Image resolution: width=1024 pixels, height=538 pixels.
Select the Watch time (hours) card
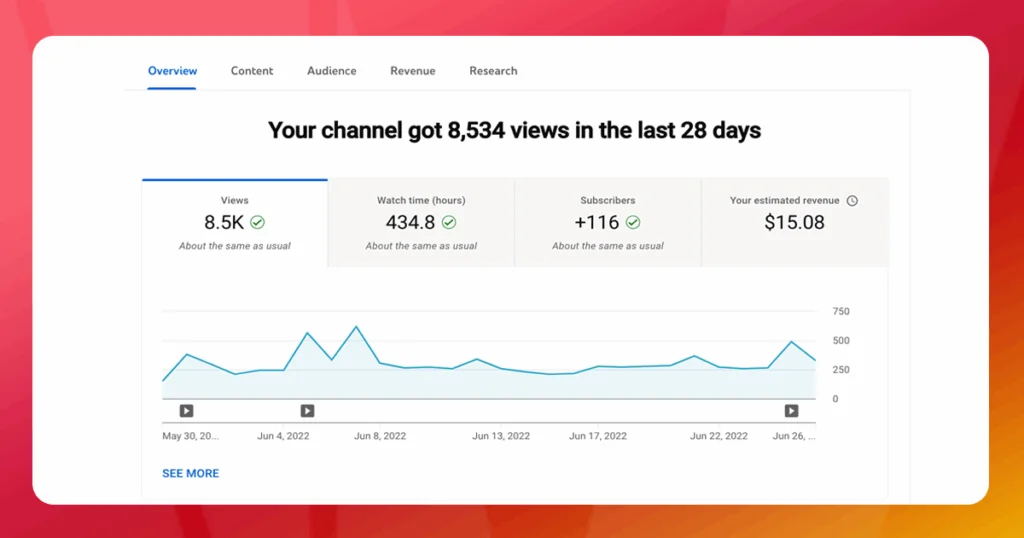421,223
